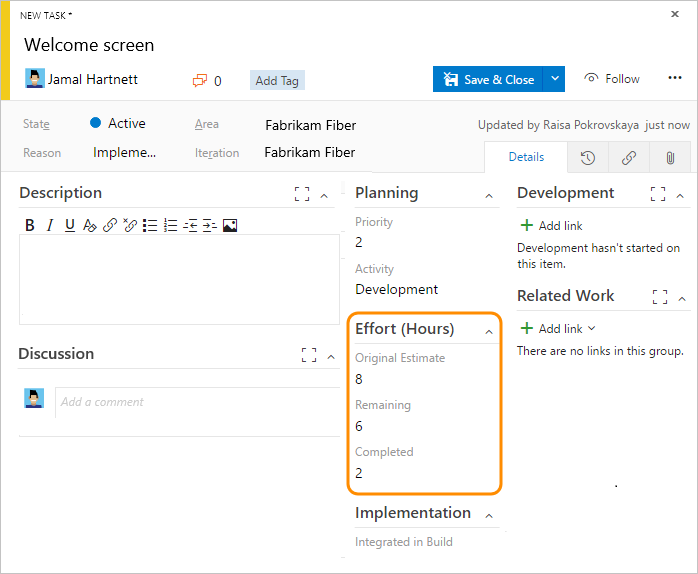Click Save & Close button
Screen dimensions: 698x574
[x=488, y=79]
